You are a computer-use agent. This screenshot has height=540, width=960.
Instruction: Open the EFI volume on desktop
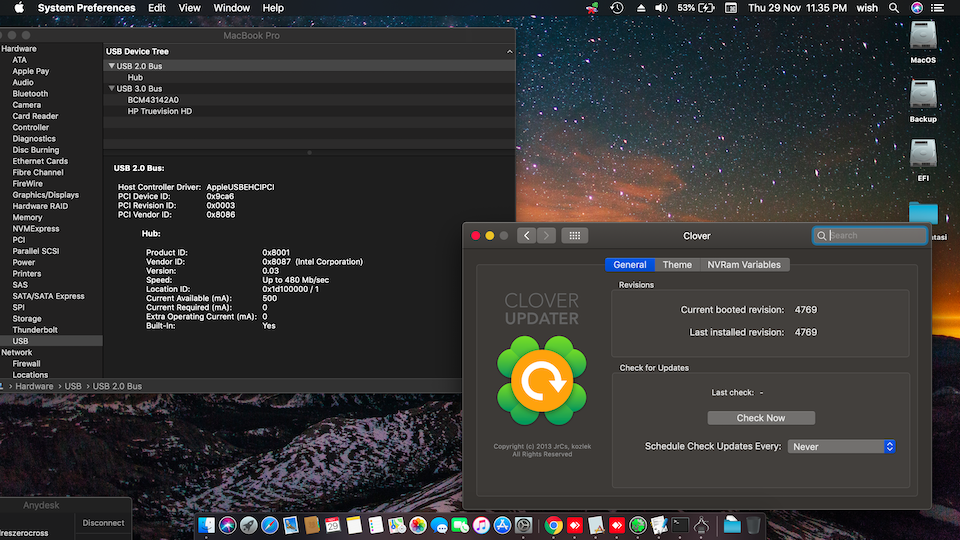pyautogui.click(x=923, y=160)
